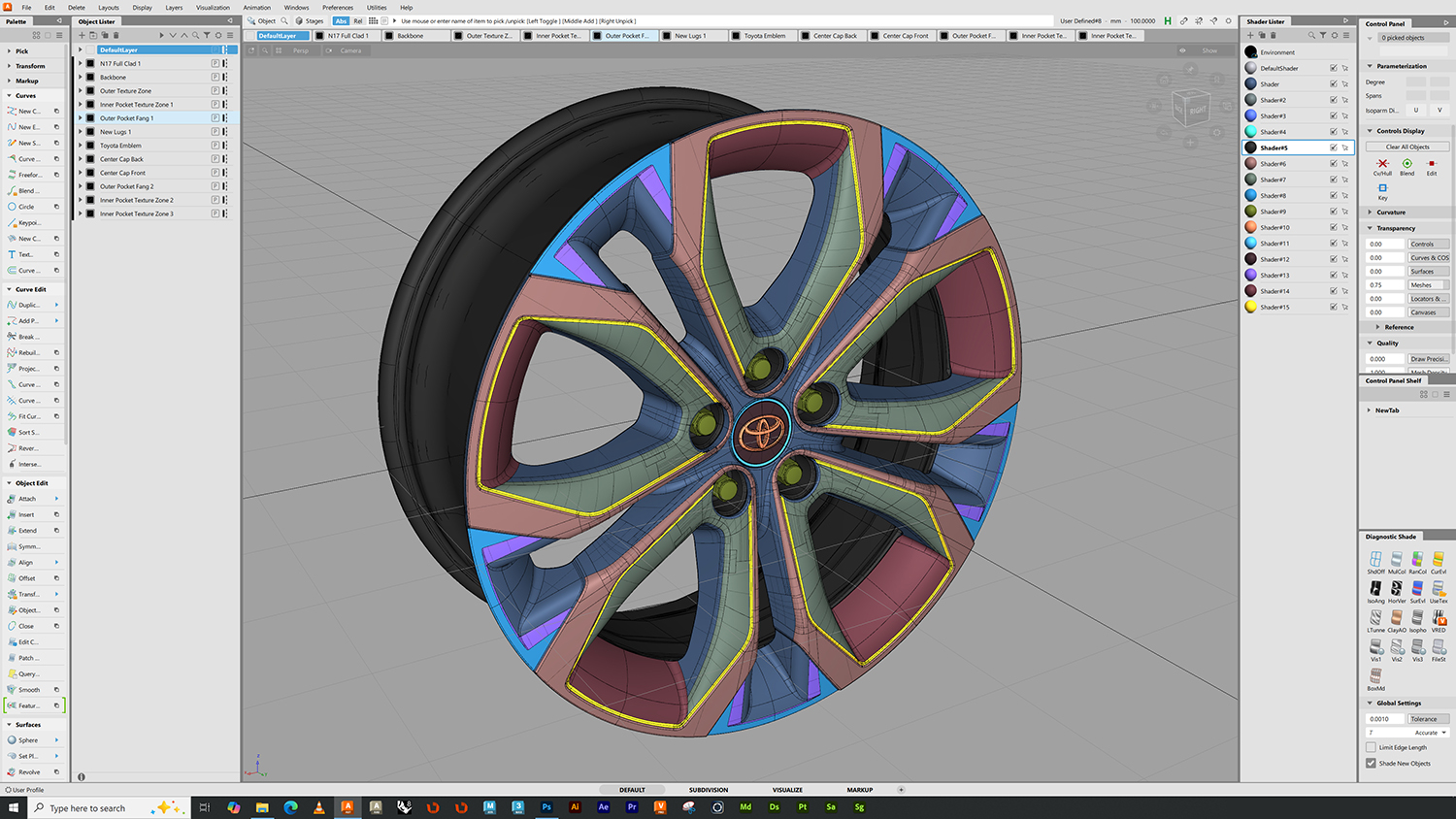
Task: Expand the Curvature section
Action: coord(1370,212)
